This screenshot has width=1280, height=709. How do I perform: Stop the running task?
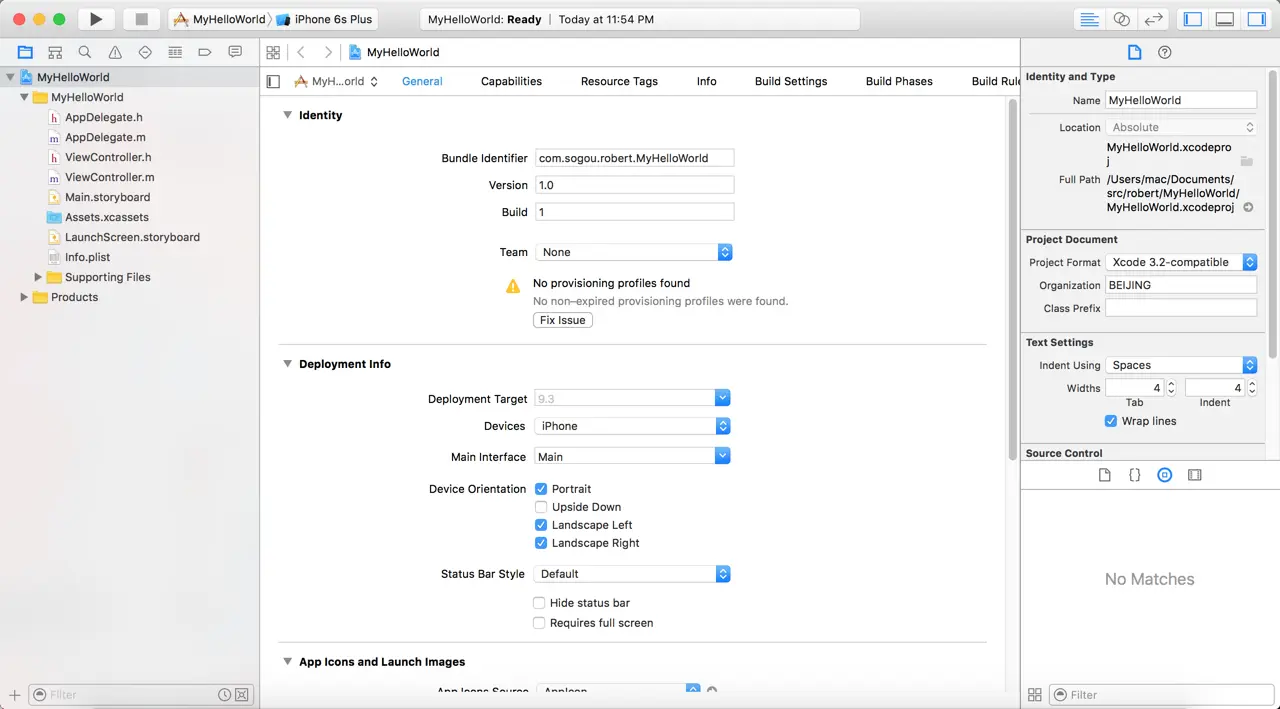click(x=141, y=19)
